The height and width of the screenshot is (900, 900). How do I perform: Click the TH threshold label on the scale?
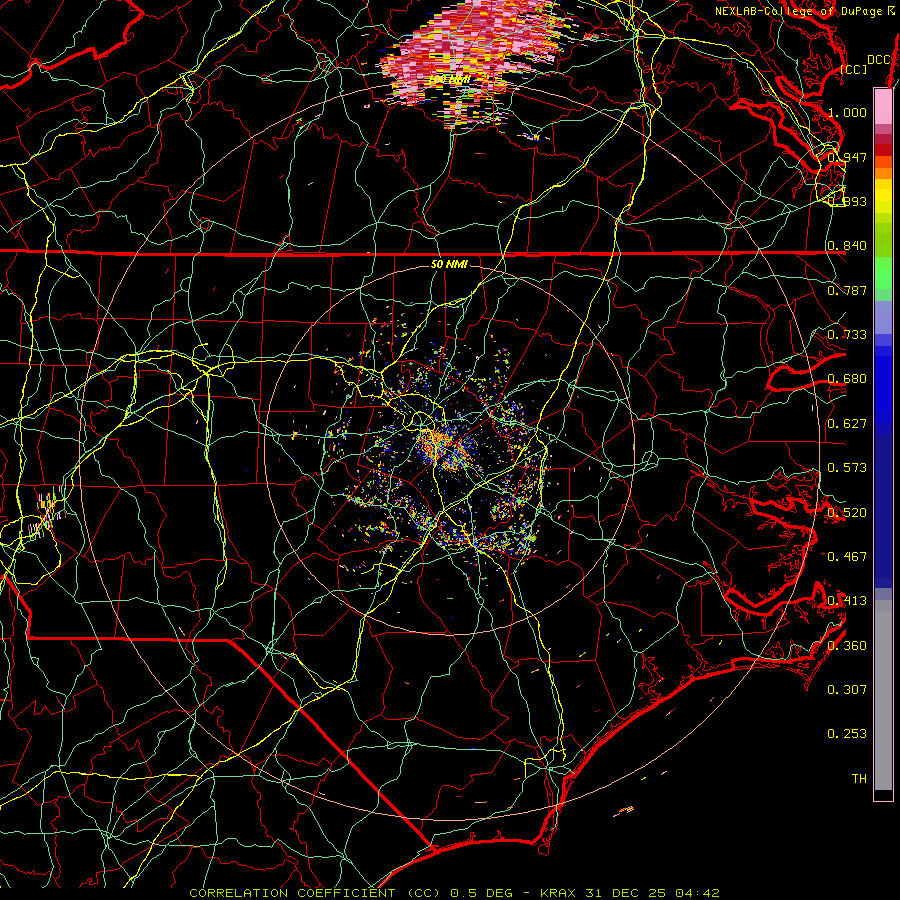click(859, 779)
